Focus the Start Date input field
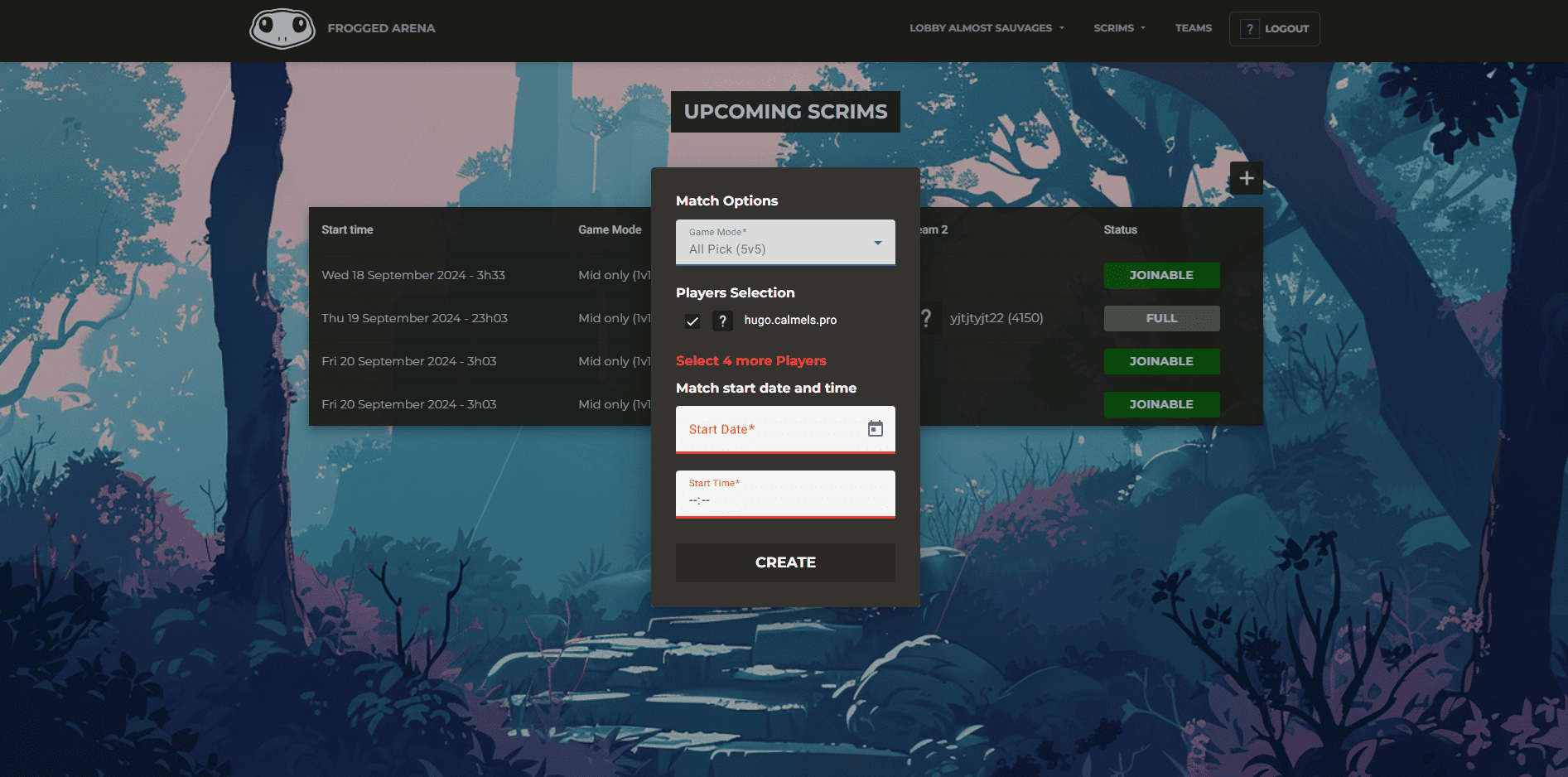 (785, 429)
